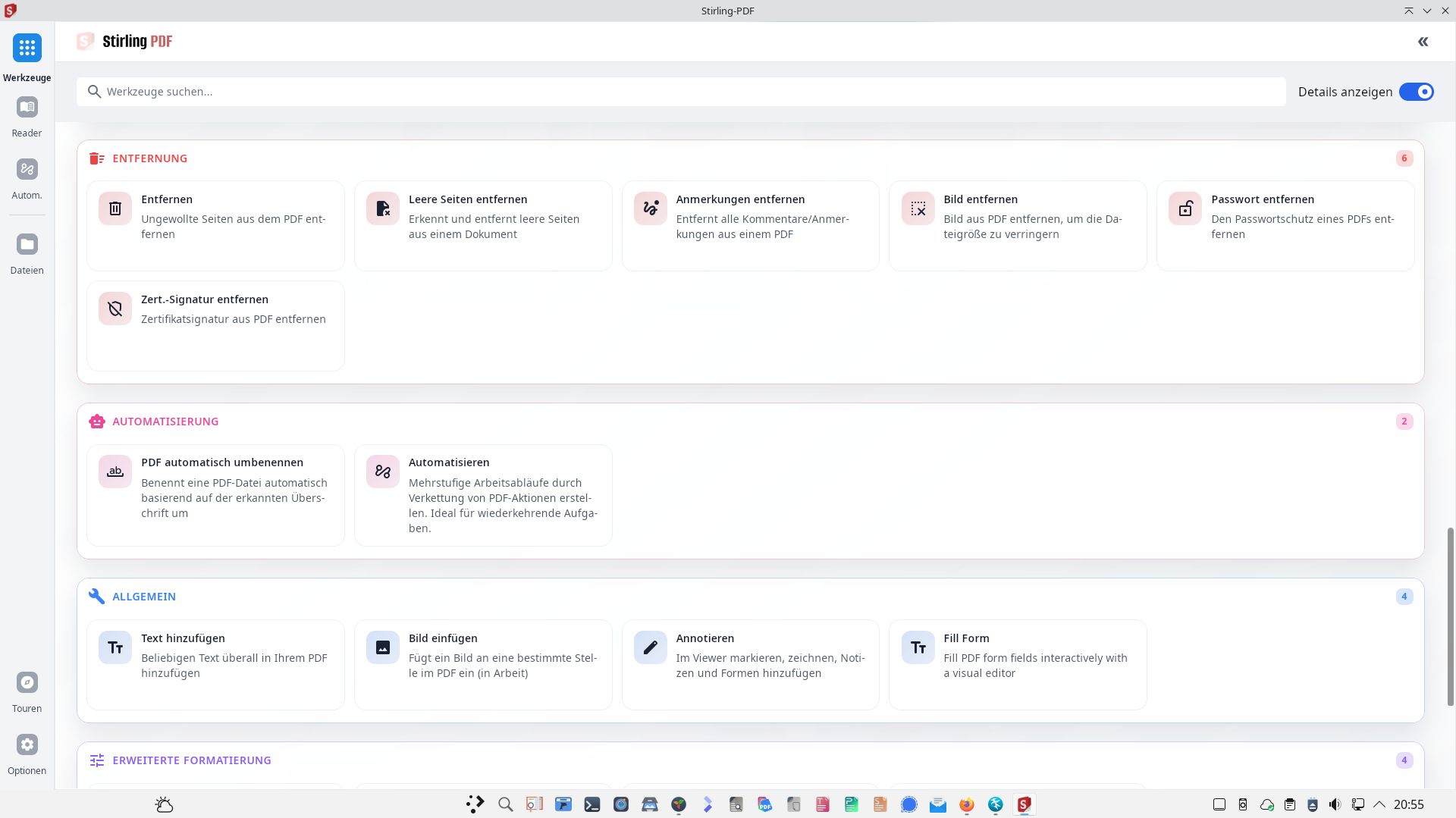Collapse the Automatisierung section header

[x=165, y=422]
